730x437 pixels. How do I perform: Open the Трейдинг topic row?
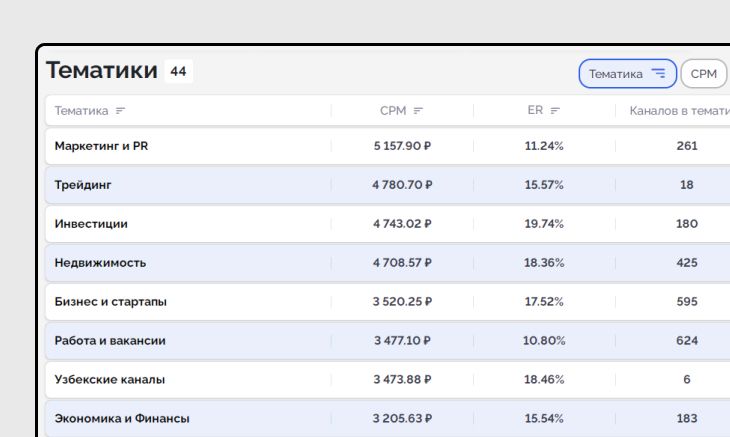(x=83, y=185)
